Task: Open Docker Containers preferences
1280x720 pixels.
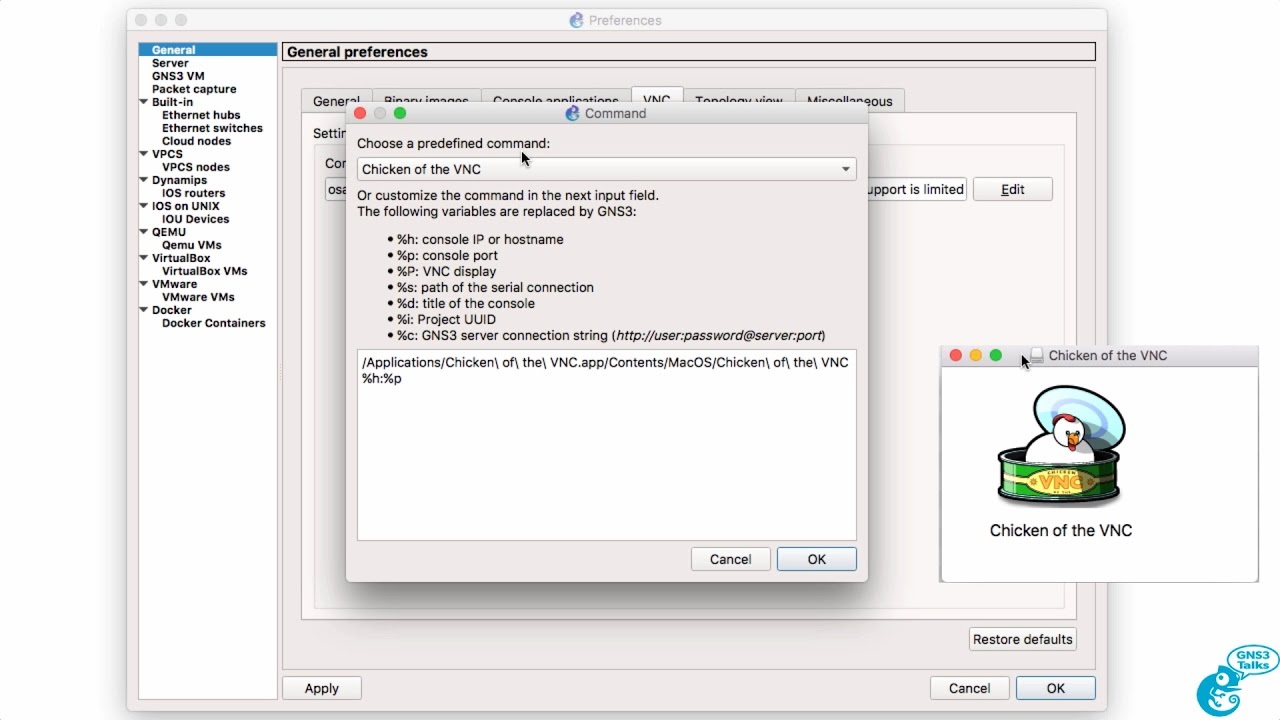Action: coord(214,323)
